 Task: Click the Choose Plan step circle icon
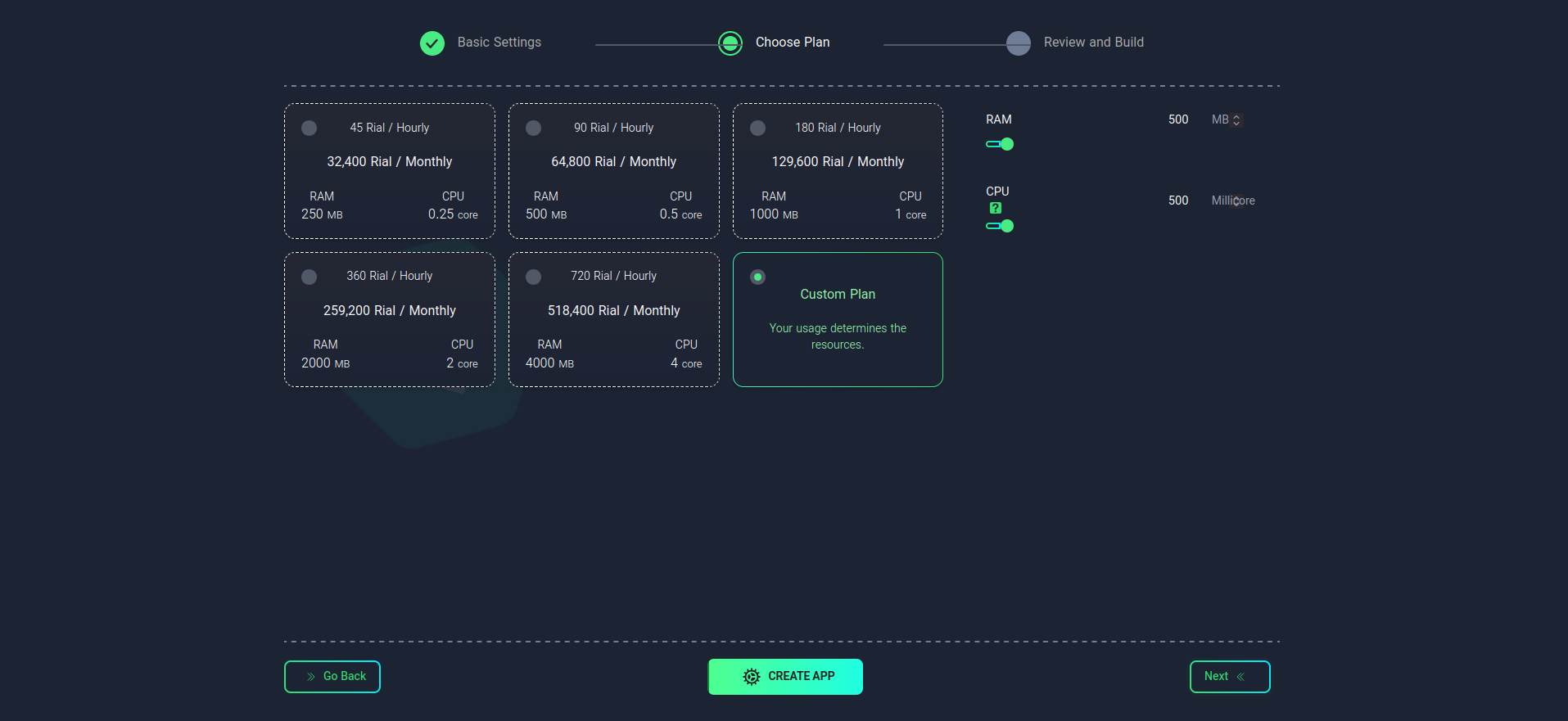[730, 43]
